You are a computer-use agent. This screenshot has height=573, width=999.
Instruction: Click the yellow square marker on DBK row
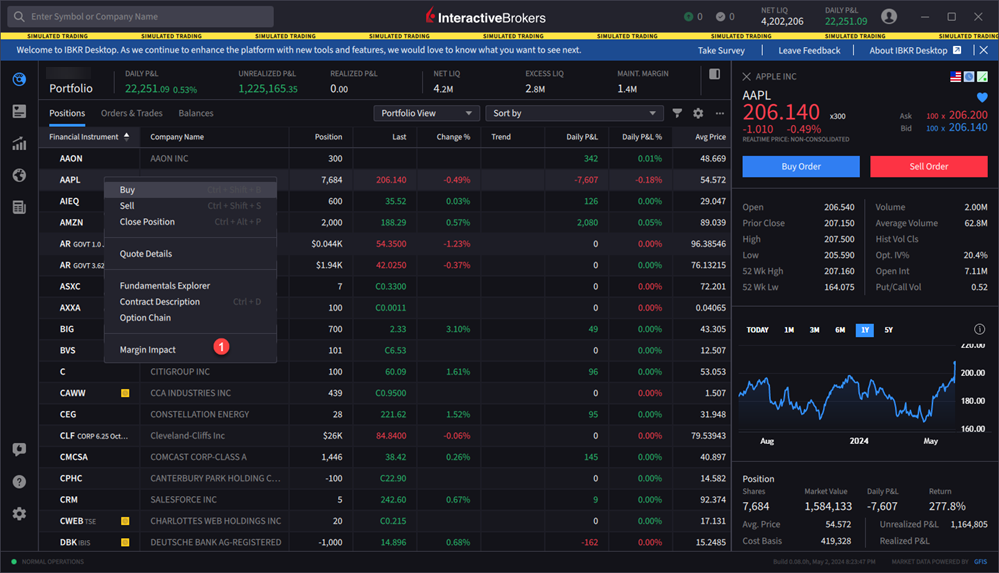pyautogui.click(x=125, y=542)
